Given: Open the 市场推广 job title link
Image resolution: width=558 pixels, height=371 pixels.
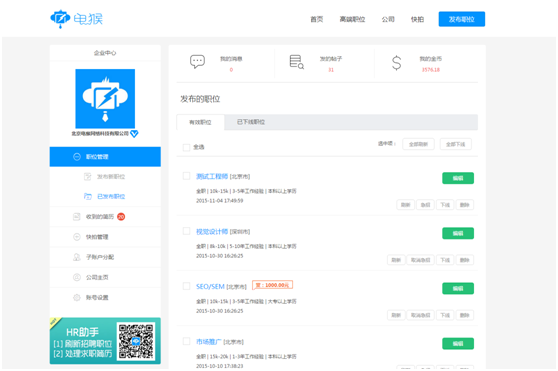Looking at the screenshot, I should click(209, 342).
